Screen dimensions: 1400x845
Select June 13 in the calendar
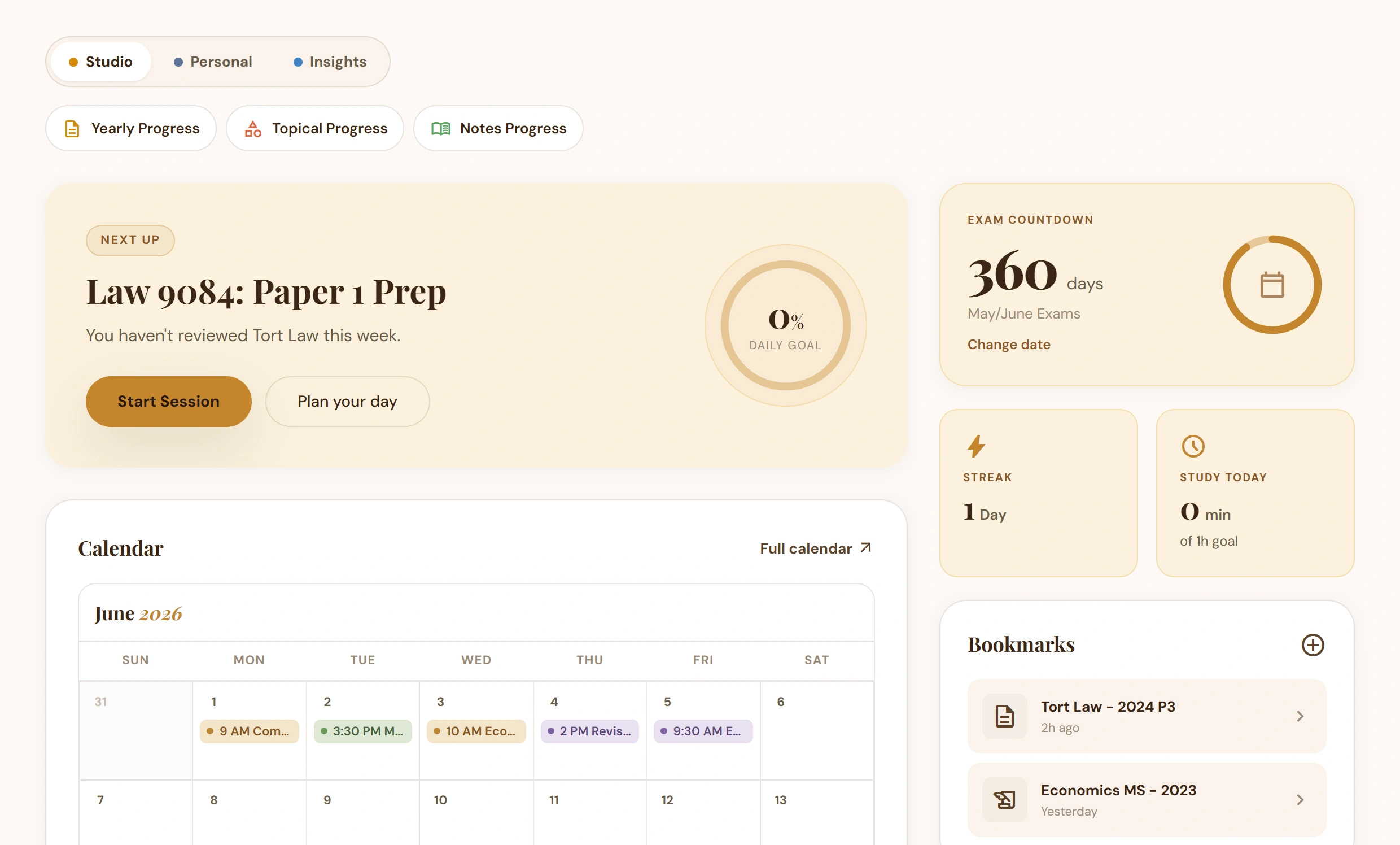coord(816,813)
